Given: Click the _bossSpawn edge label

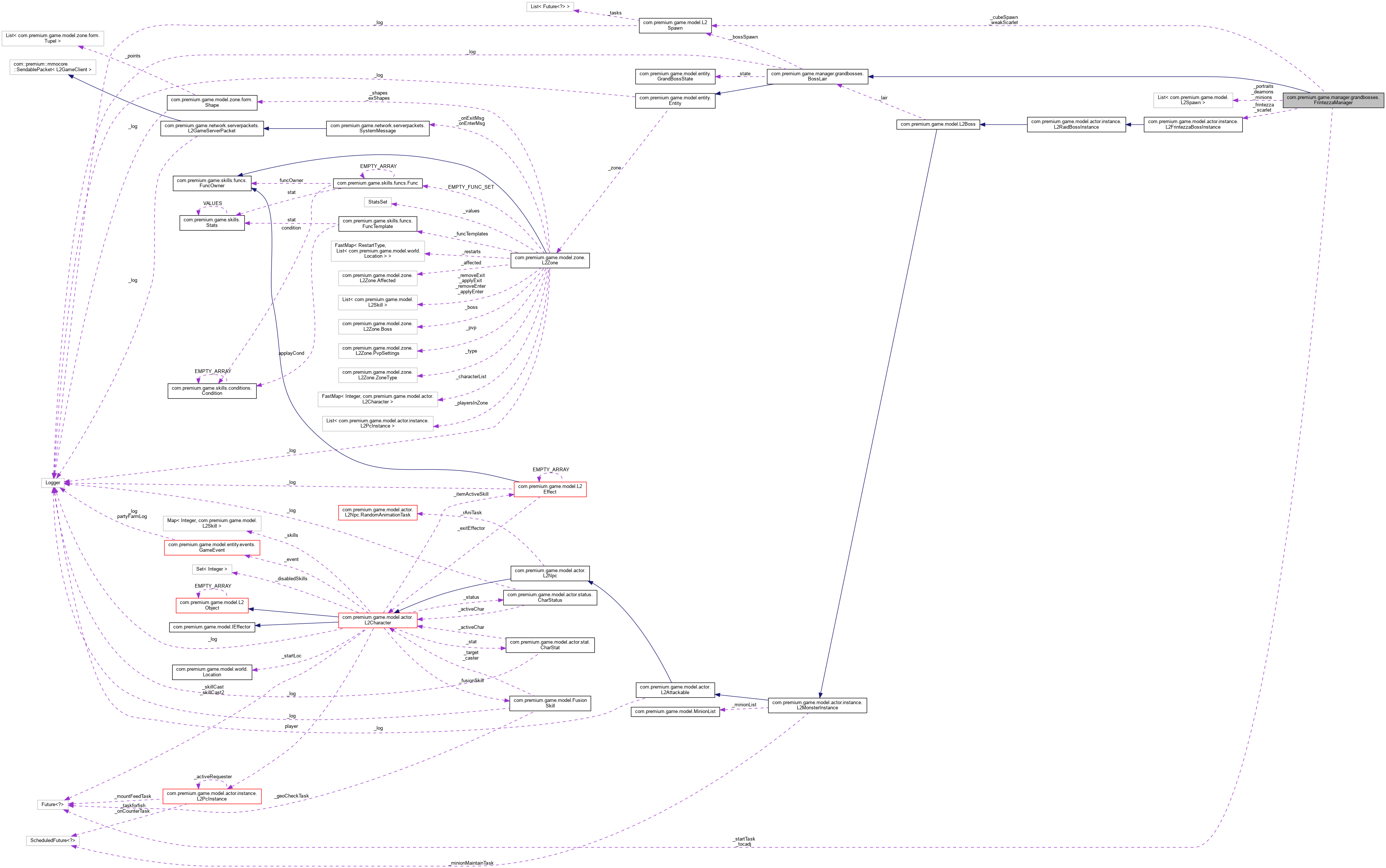Looking at the screenshot, I should pos(744,37).
